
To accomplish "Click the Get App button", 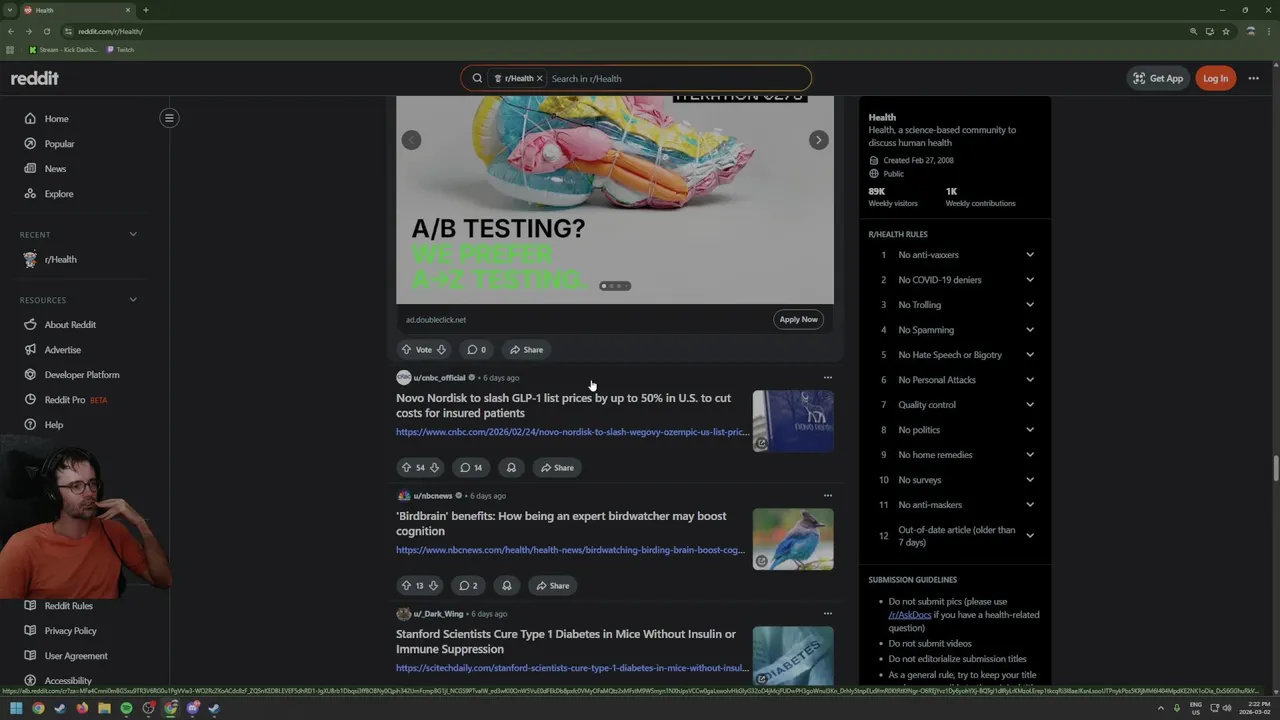I will [1157, 78].
